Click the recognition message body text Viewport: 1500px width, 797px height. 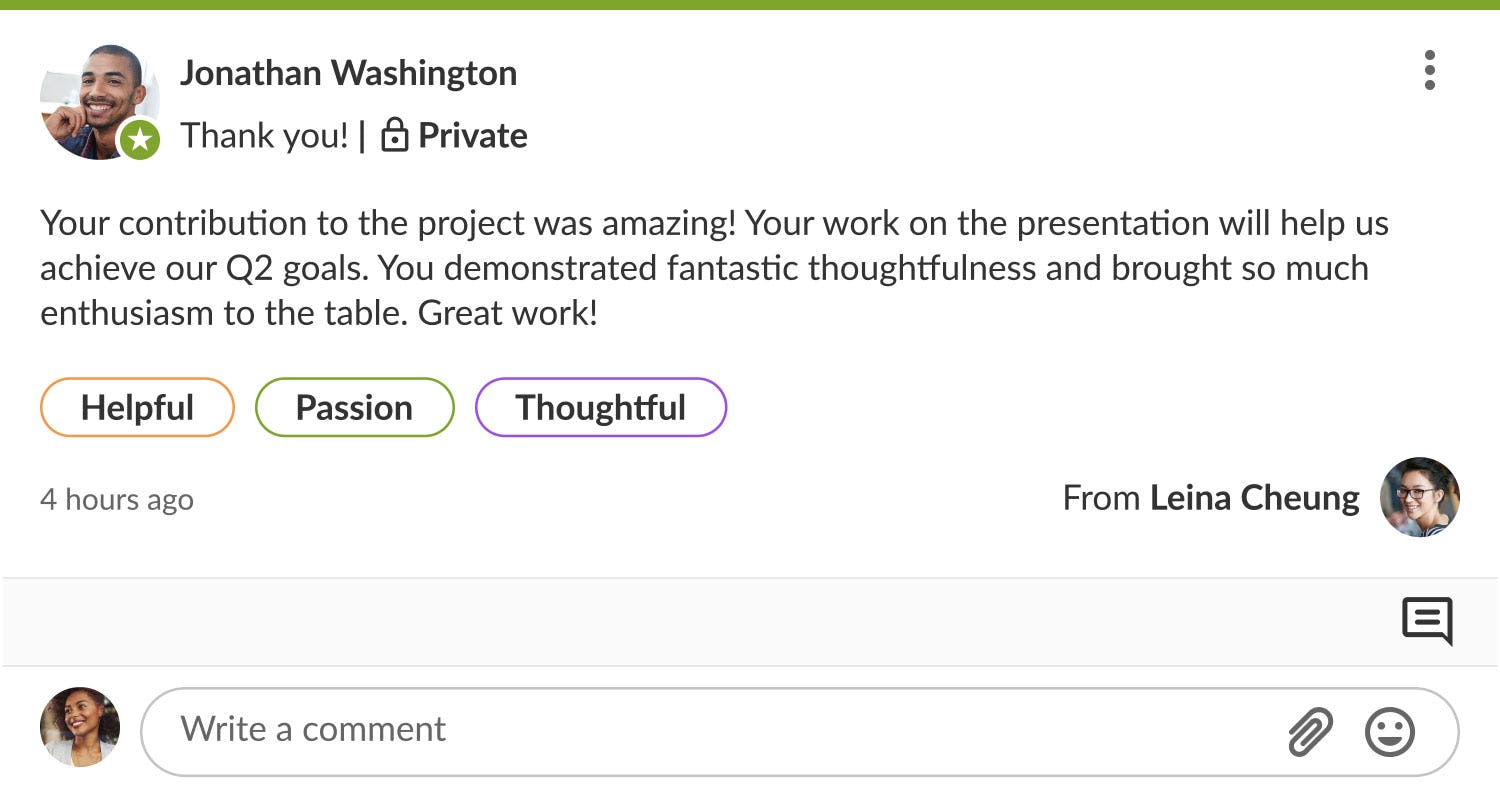(700, 268)
